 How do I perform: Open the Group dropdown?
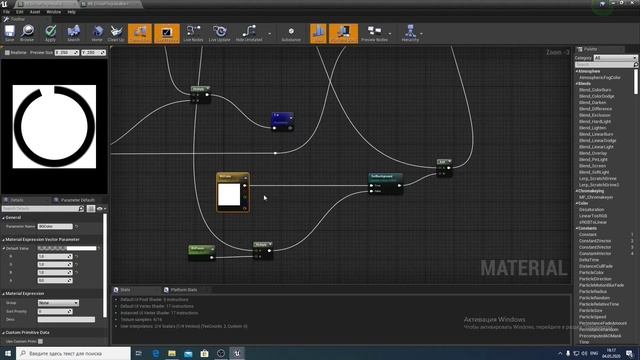click(x=58, y=303)
